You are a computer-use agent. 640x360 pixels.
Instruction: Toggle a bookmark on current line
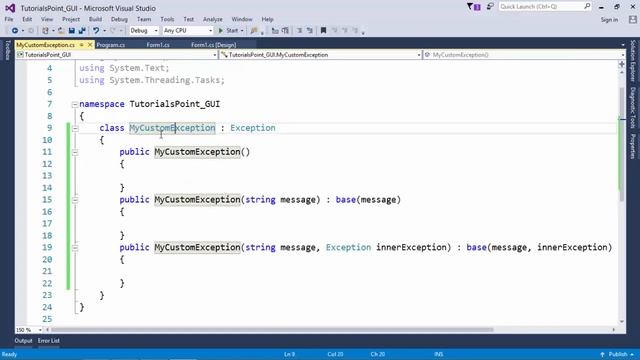pos(324,31)
